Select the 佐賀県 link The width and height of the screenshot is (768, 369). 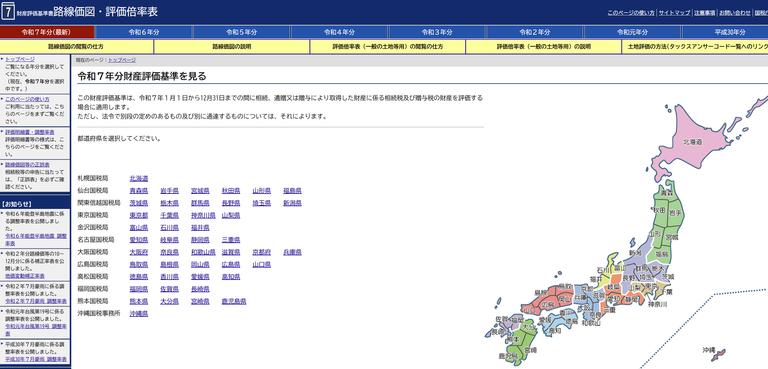[169, 289]
